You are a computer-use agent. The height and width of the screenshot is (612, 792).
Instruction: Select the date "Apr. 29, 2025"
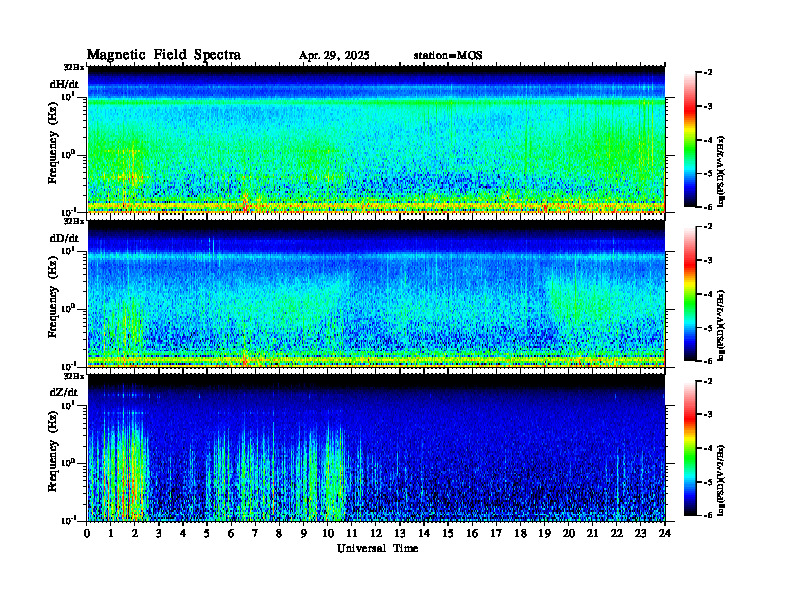pos(334,56)
